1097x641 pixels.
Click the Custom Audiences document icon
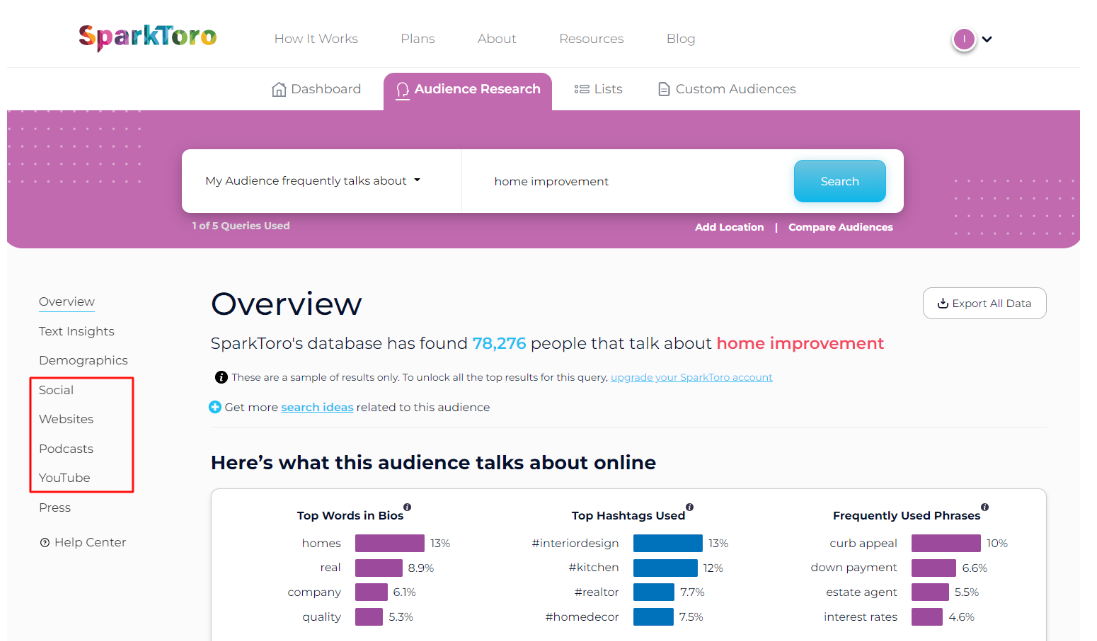tap(664, 89)
